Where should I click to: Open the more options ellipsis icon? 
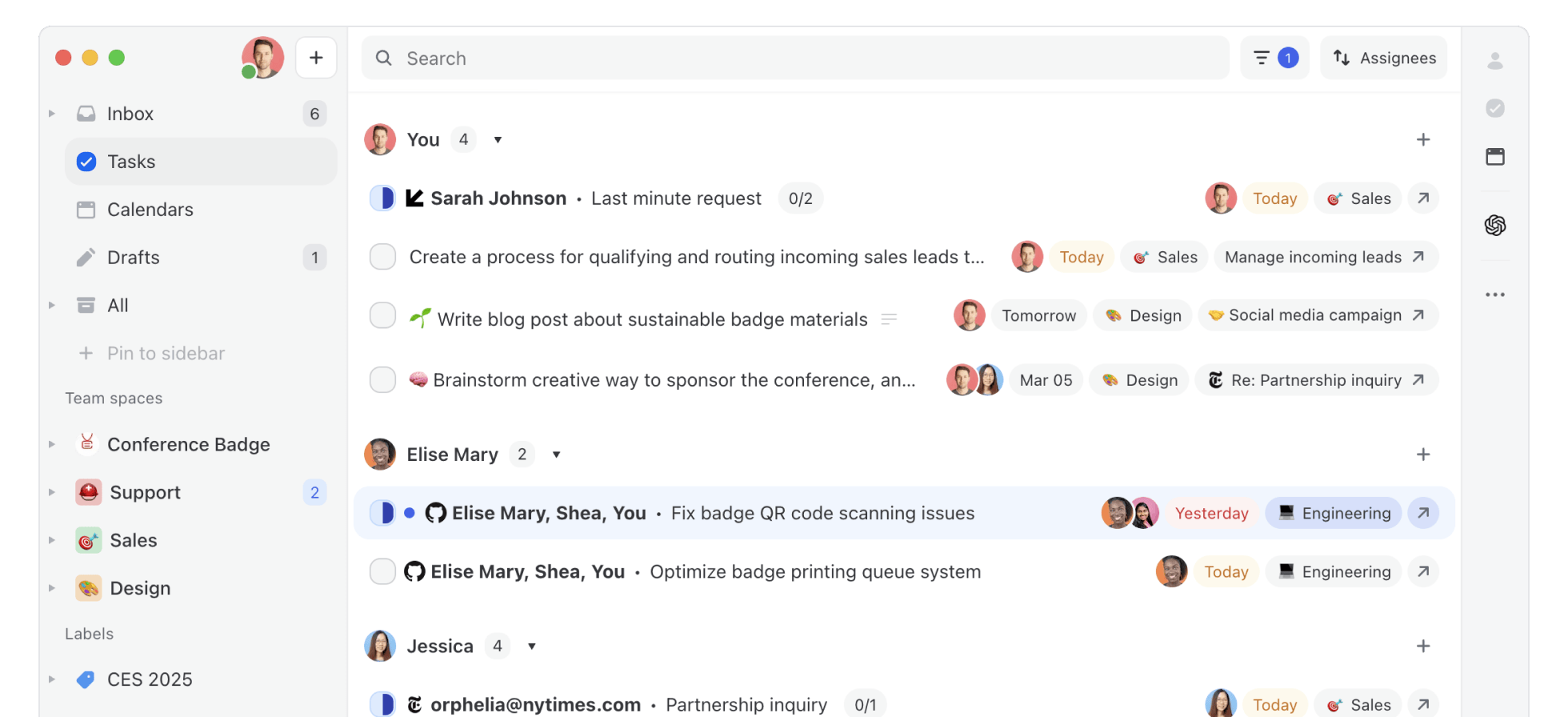click(x=1494, y=294)
